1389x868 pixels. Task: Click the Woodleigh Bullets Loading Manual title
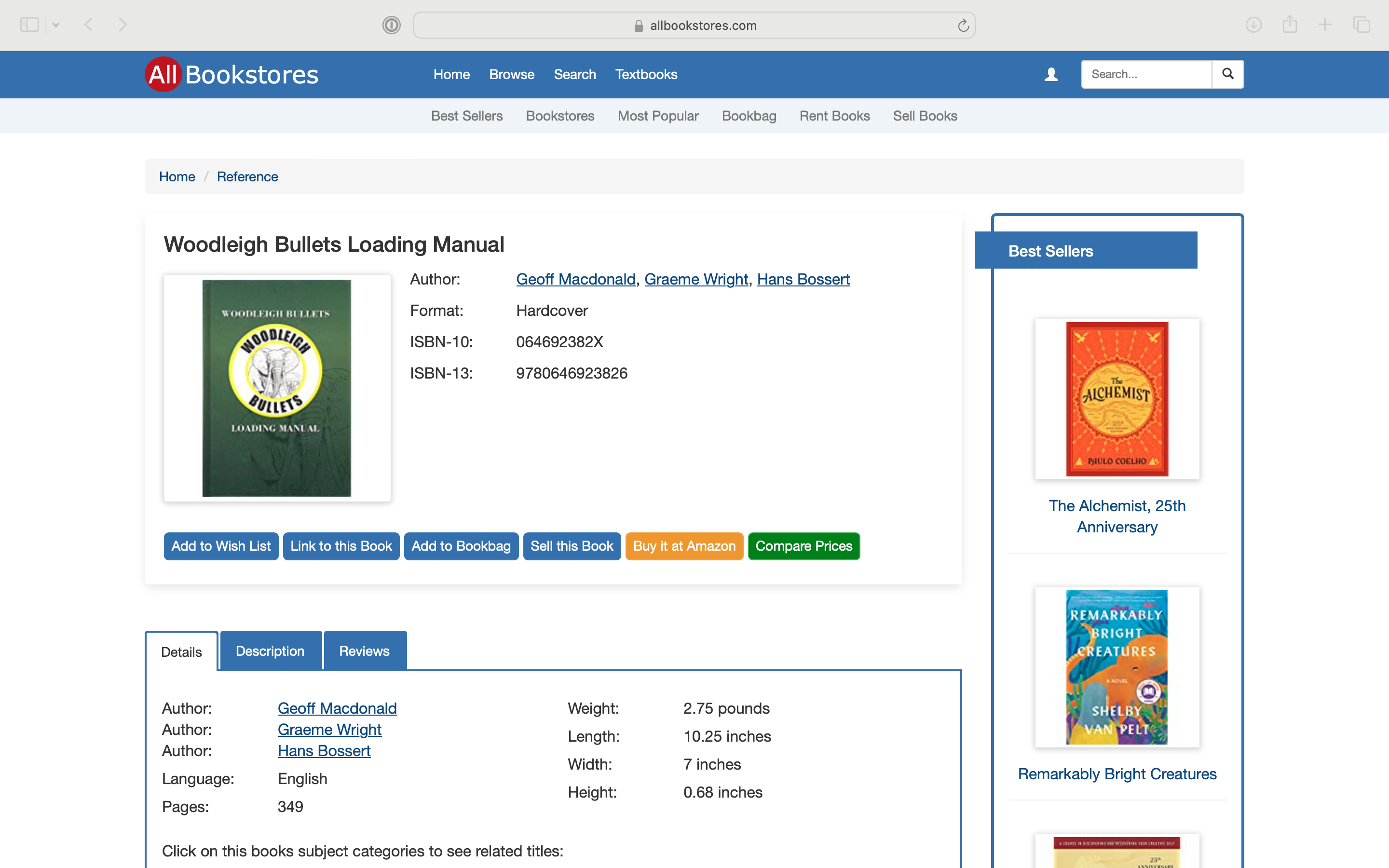pos(334,244)
